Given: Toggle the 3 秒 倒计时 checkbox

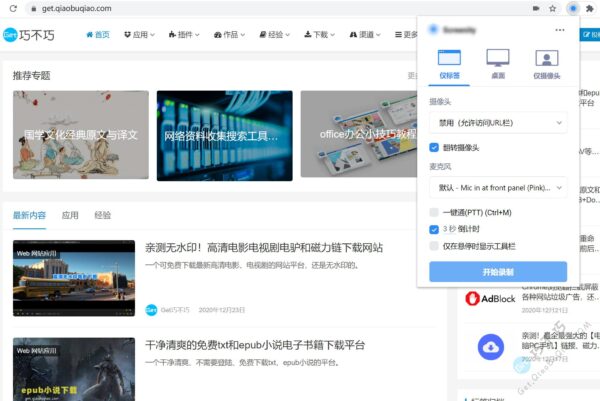Looking at the screenshot, I should tap(434, 229).
